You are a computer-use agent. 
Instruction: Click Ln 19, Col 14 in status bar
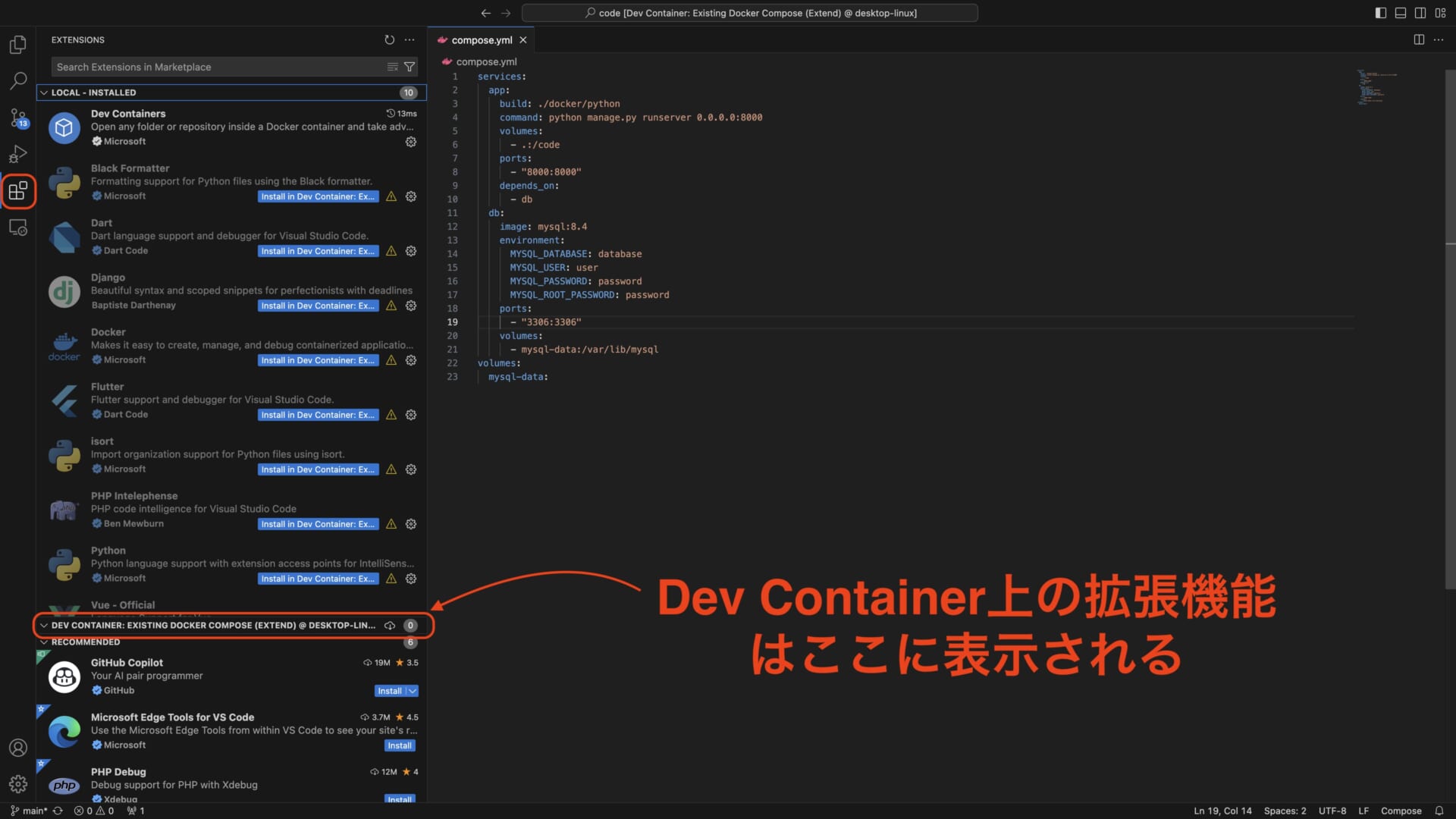tap(1222, 811)
